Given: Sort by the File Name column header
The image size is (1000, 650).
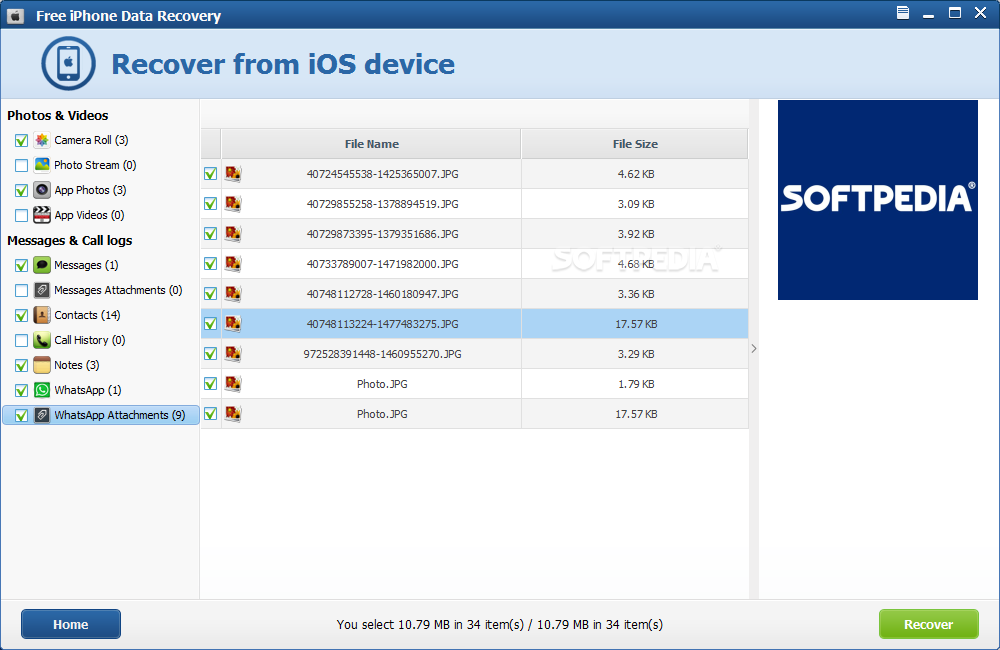Looking at the screenshot, I should (371, 144).
